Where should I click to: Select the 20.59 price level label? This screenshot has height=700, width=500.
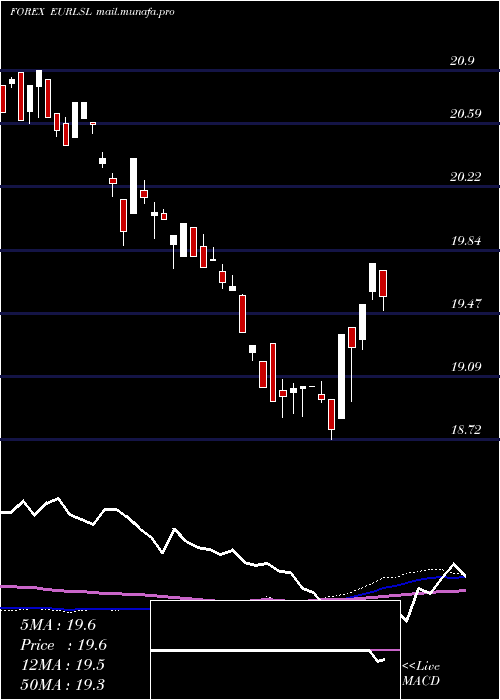pos(466,114)
